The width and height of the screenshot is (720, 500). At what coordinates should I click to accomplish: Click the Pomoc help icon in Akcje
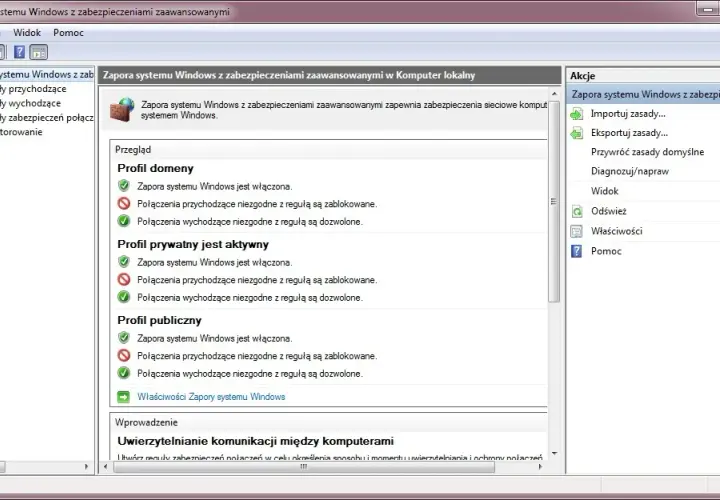tap(576, 251)
